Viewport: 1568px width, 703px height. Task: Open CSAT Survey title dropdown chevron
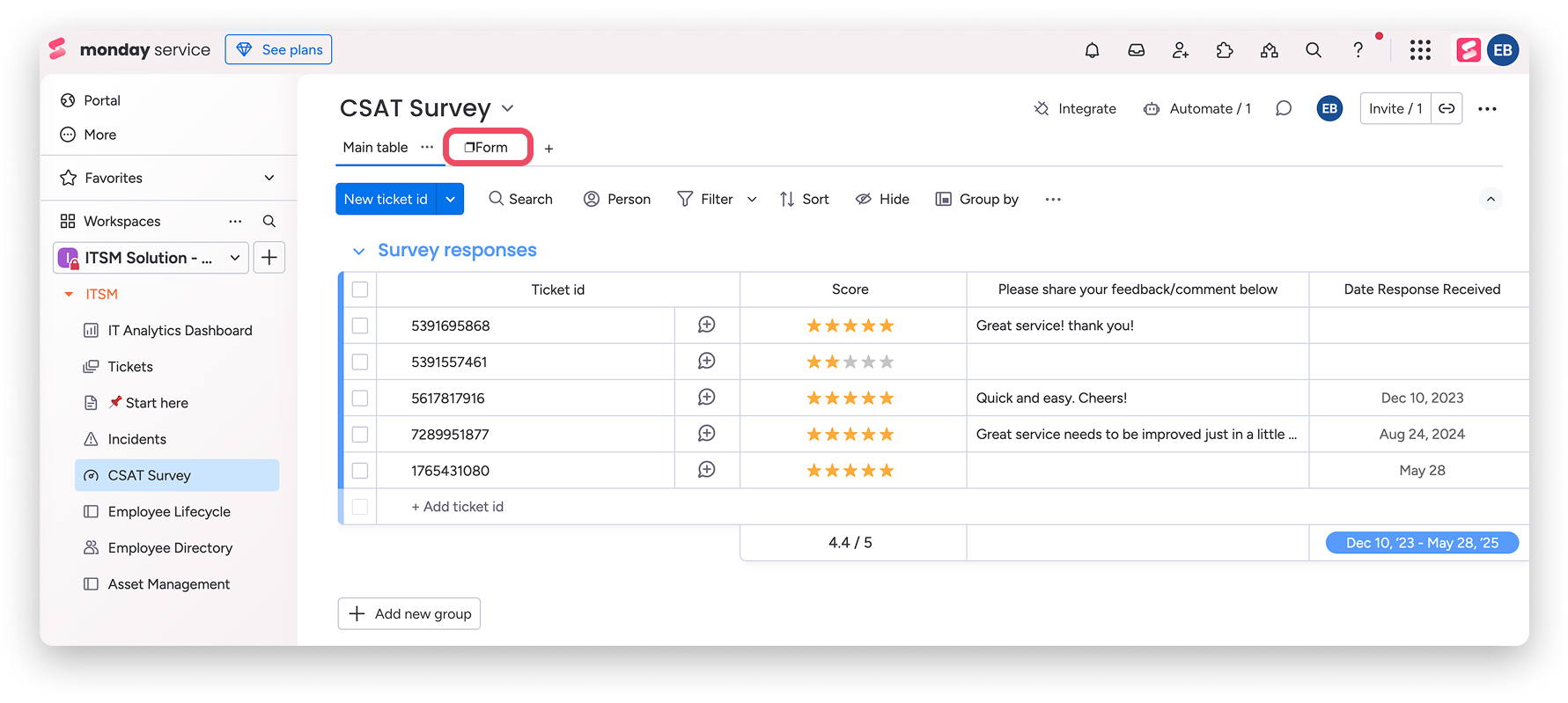coord(507,108)
